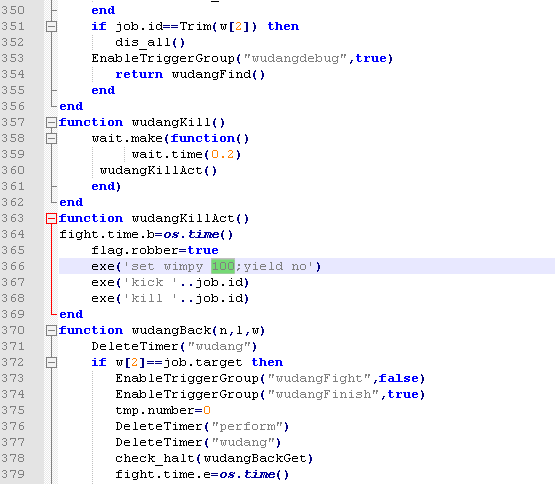Place cursor on wudangFind() call

pos(218,74)
